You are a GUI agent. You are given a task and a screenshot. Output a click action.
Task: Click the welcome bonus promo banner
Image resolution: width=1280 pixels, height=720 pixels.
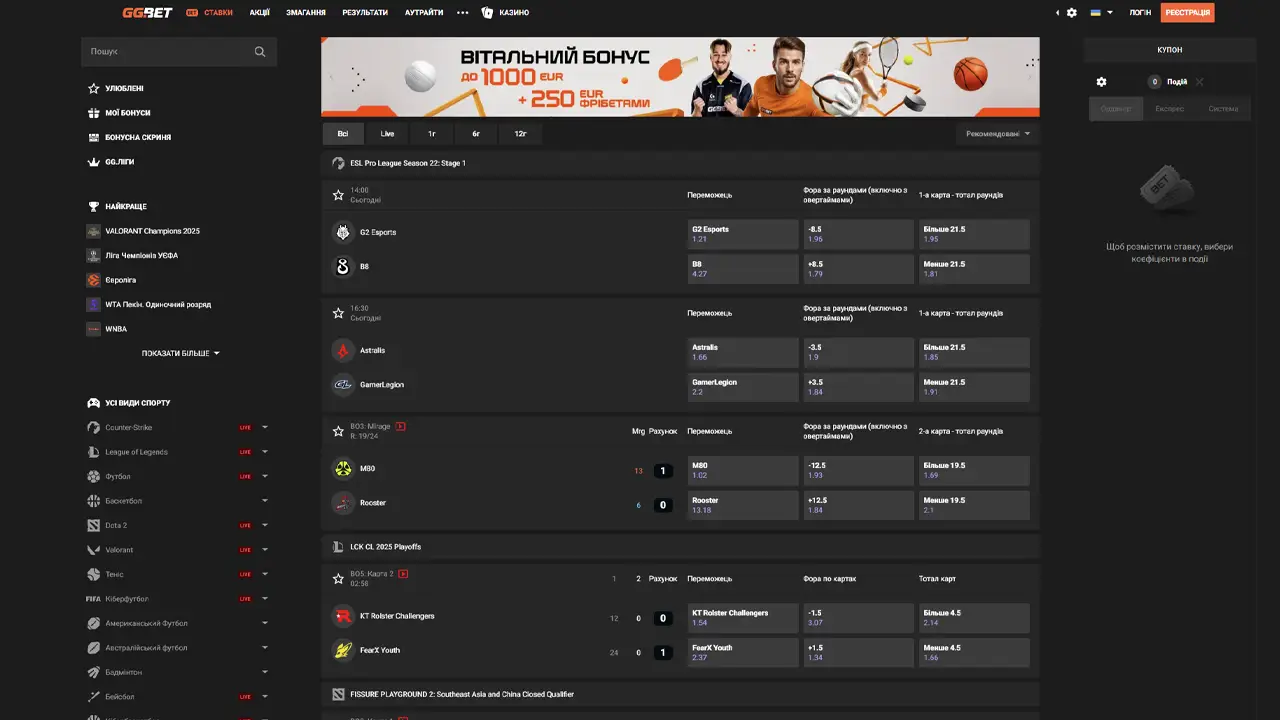[x=680, y=77]
